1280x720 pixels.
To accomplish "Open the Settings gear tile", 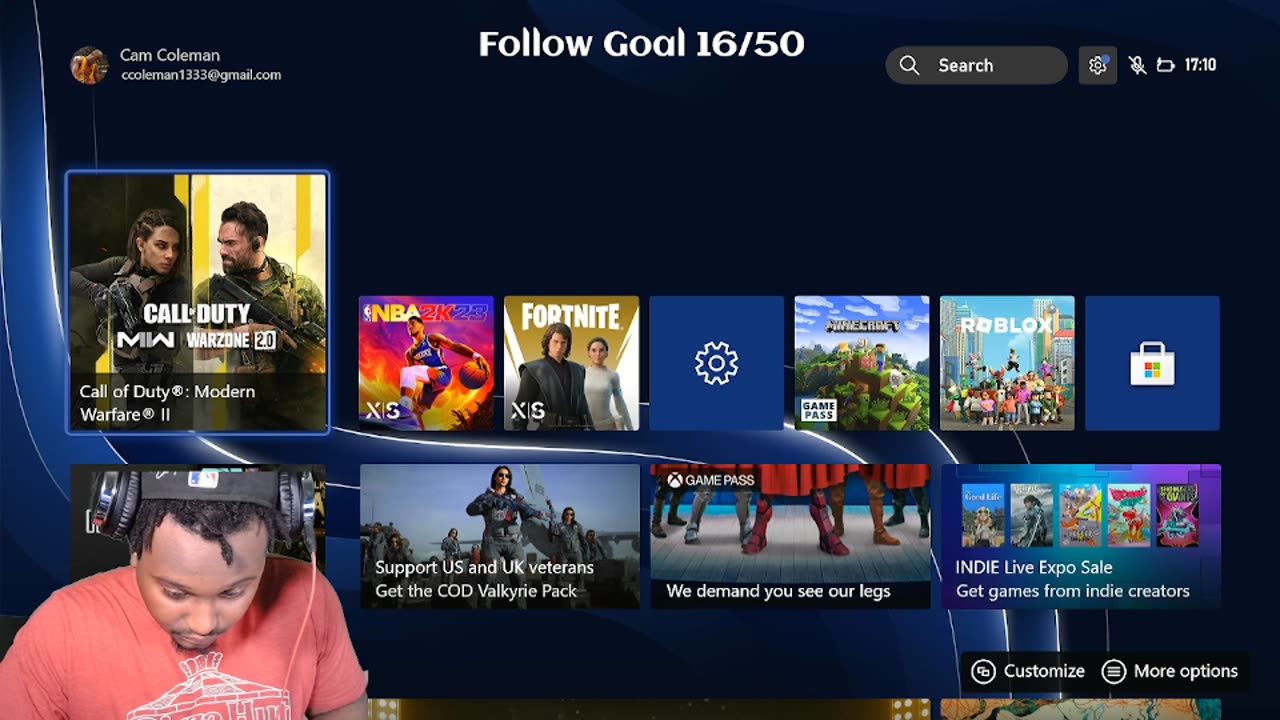I will [716, 363].
